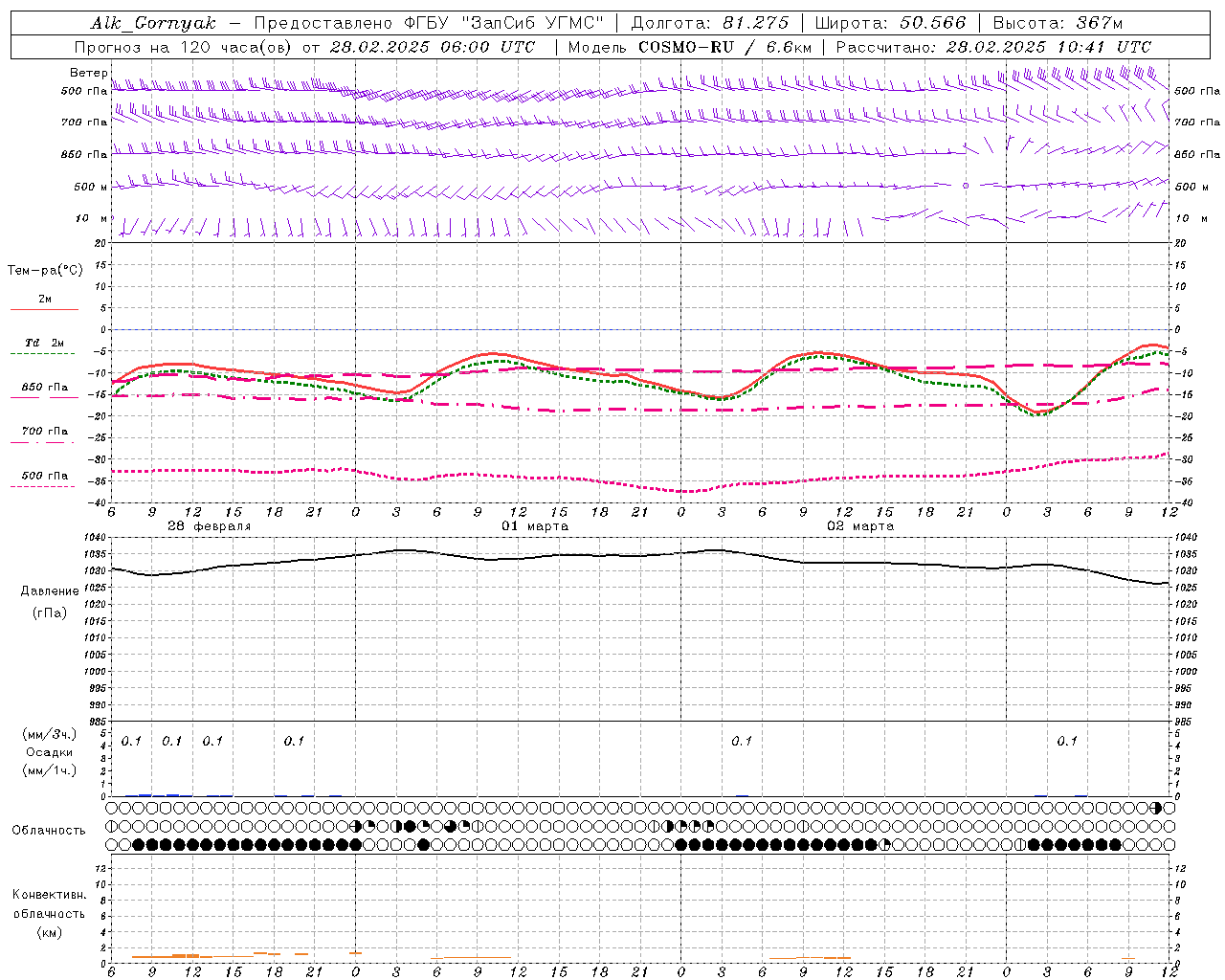Click the Широта: 50.566 value
The height and width of the screenshot is (980, 1225).
coord(890,23)
